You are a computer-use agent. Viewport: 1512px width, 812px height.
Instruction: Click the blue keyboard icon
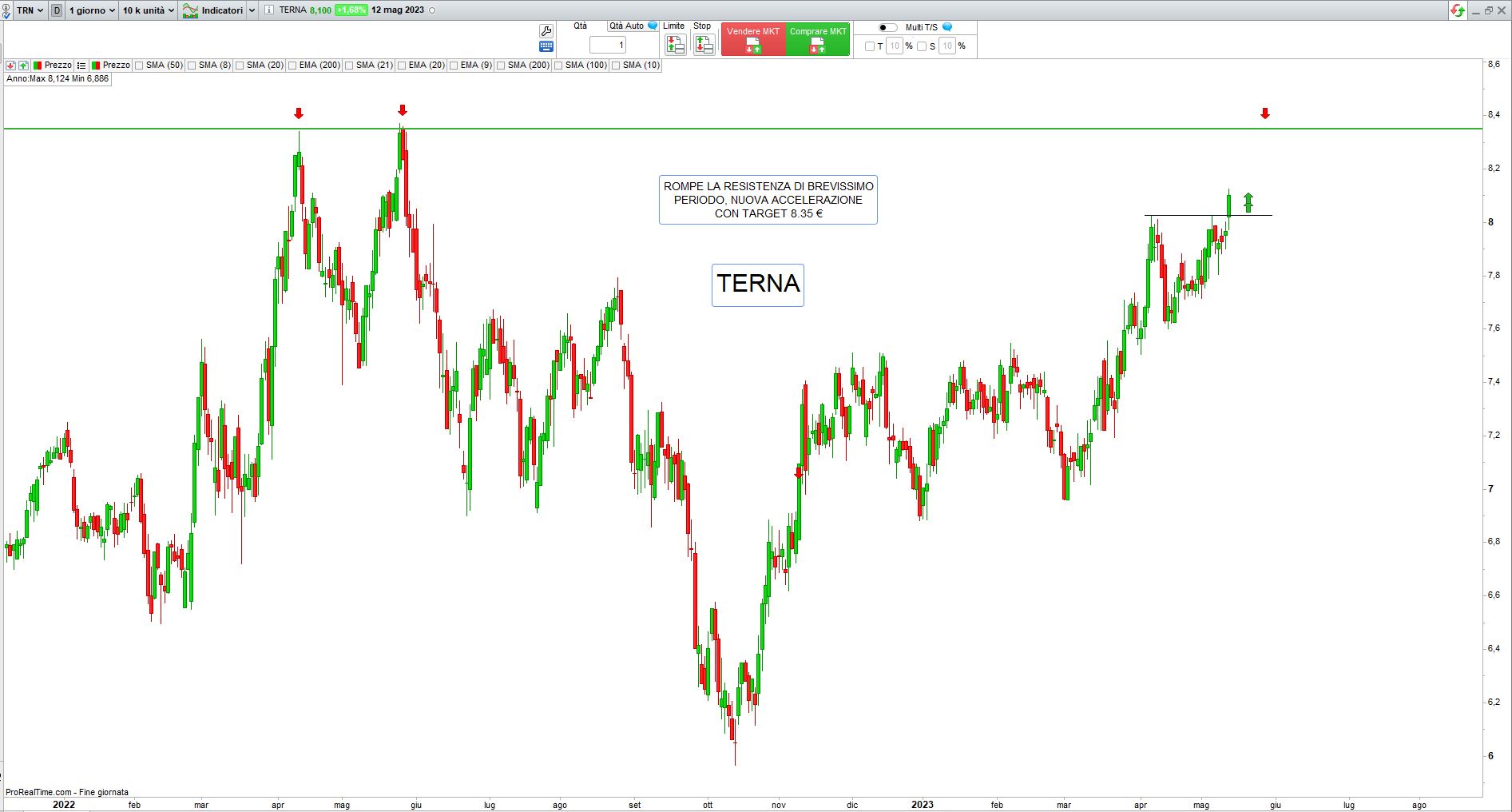click(546, 47)
